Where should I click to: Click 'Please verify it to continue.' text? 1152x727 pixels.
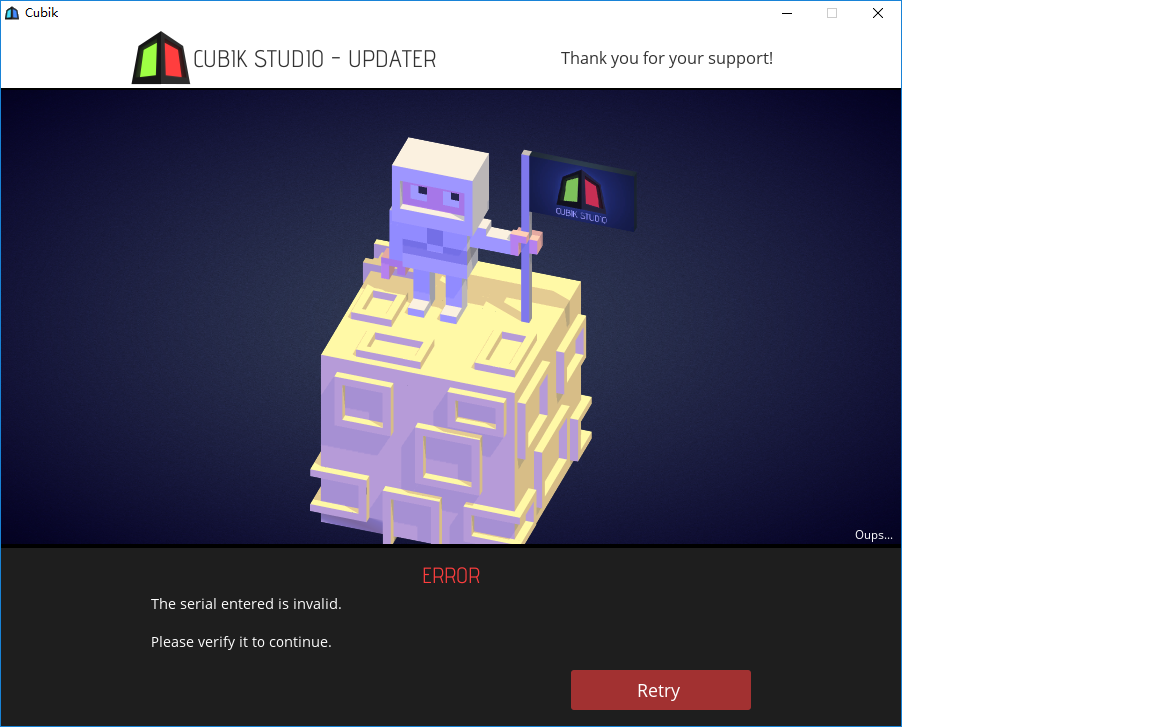click(241, 642)
